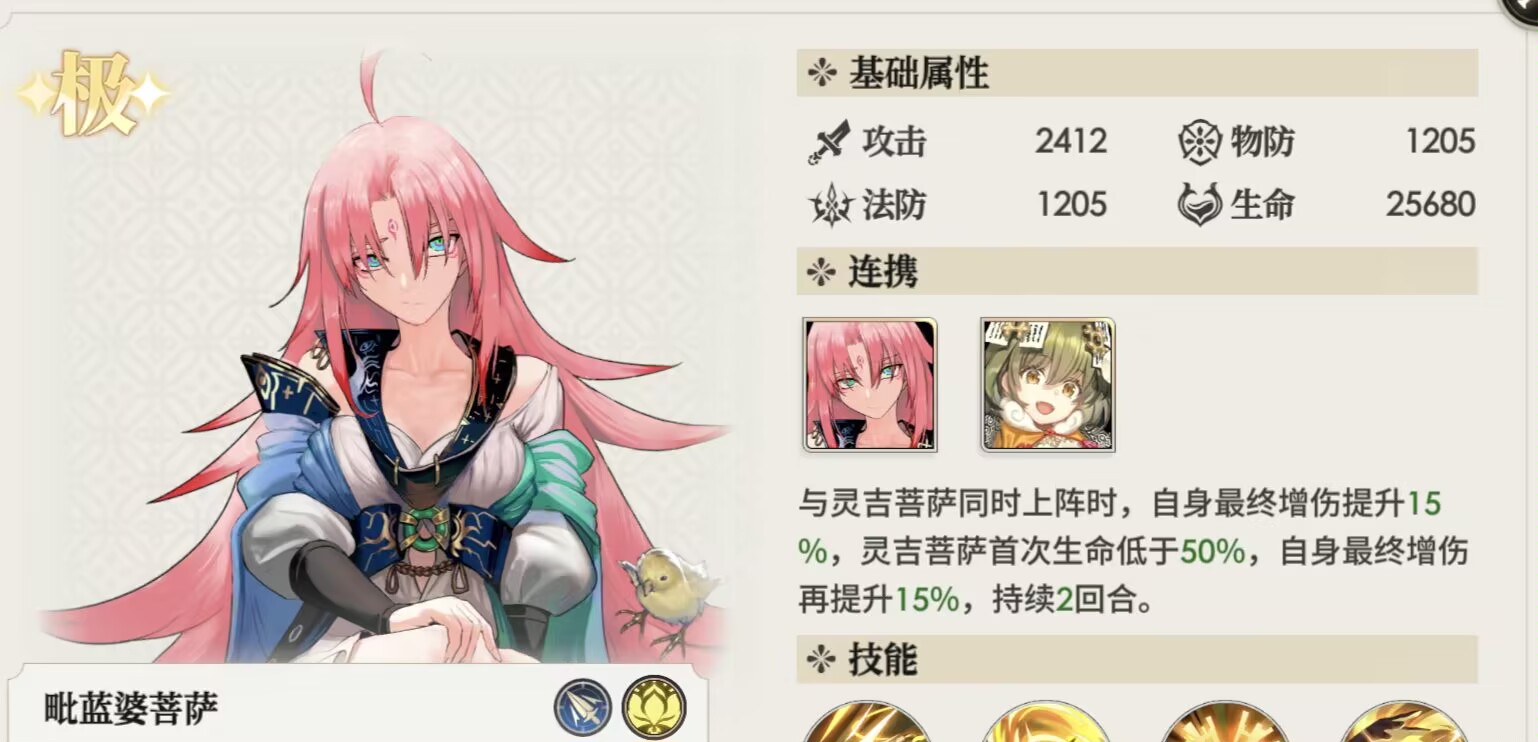
Task: Select green-haired 灵吉菩萨 thumbnail in 连携
Action: pyautogui.click(x=1048, y=385)
